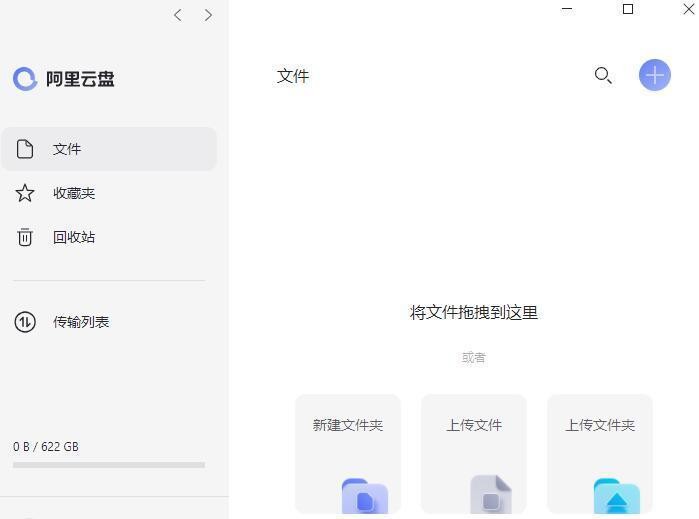Viewport: 699px width, 519px height.
Task: Click the 阿里云盘 title text
Action: tap(80, 79)
